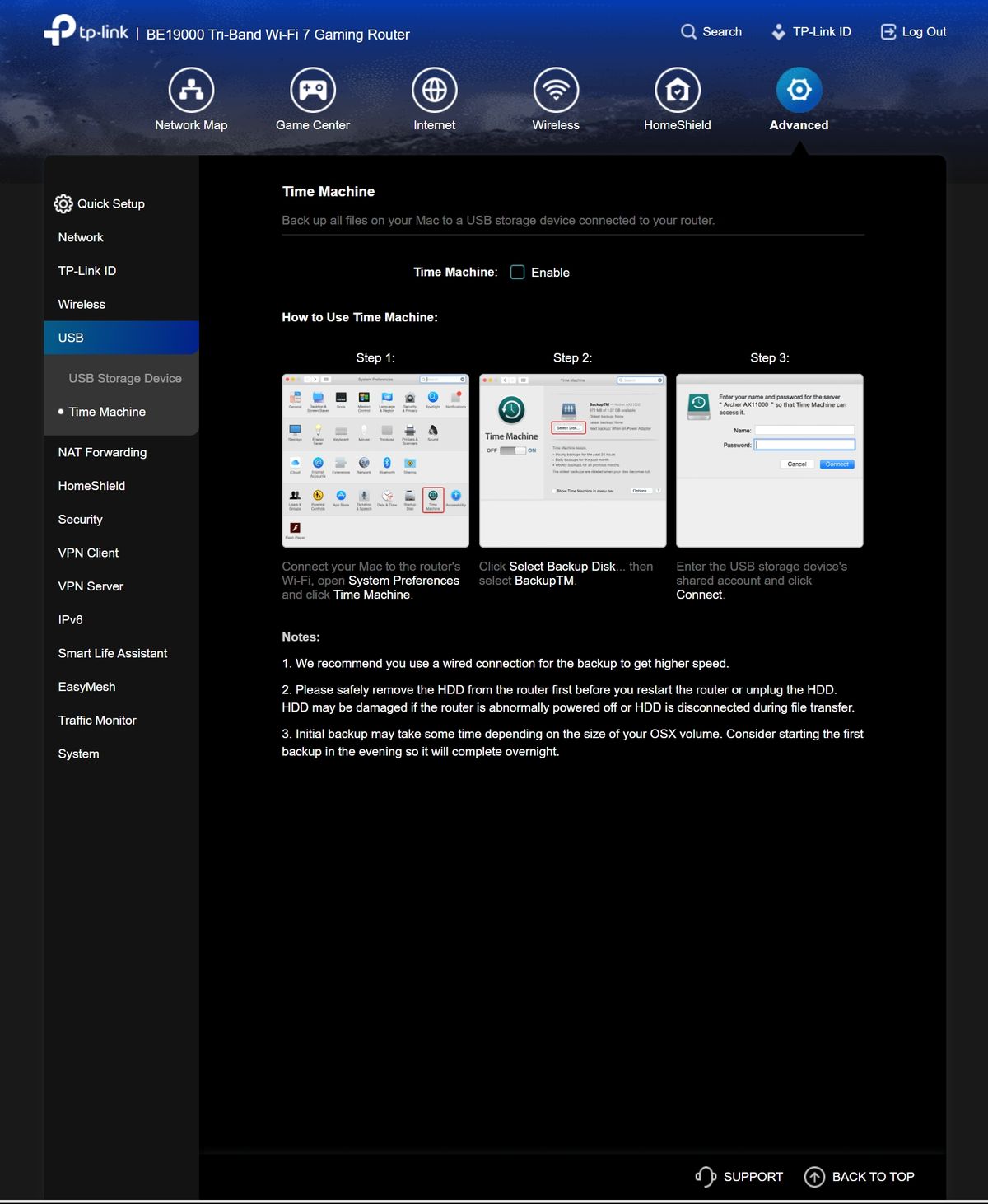Click the Support headset icon

706,1177
